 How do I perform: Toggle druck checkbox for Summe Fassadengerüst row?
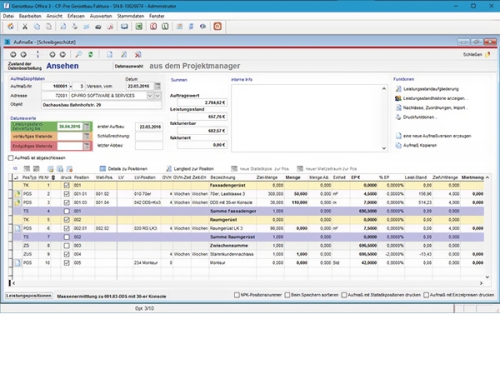pos(67,211)
